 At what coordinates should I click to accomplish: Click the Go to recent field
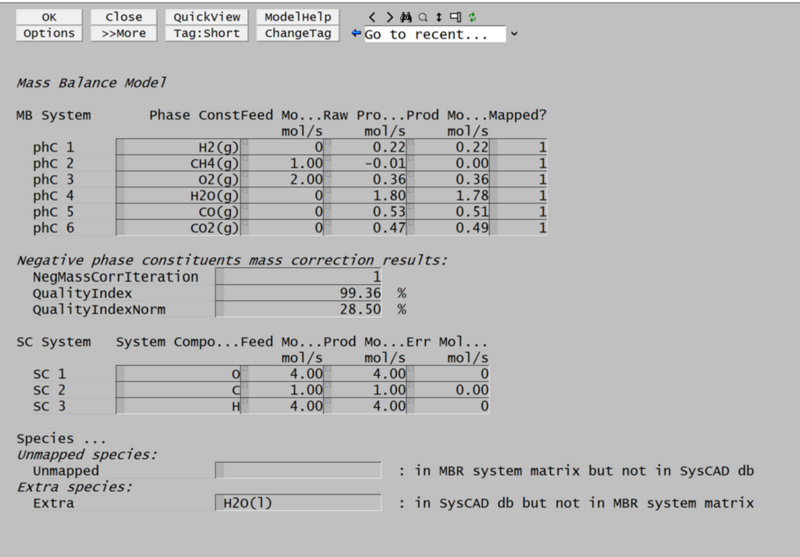tap(435, 34)
